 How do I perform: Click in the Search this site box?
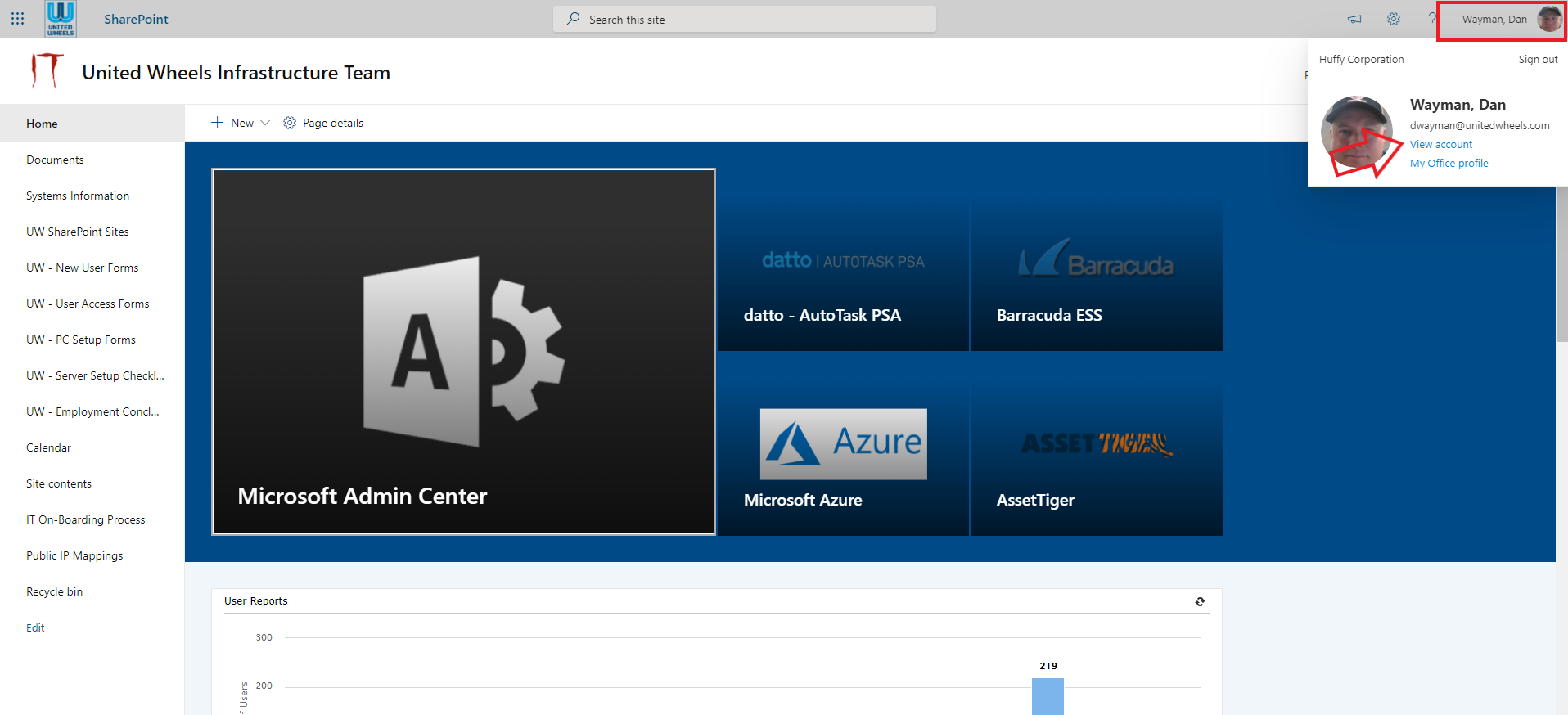click(x=745, y=19)
